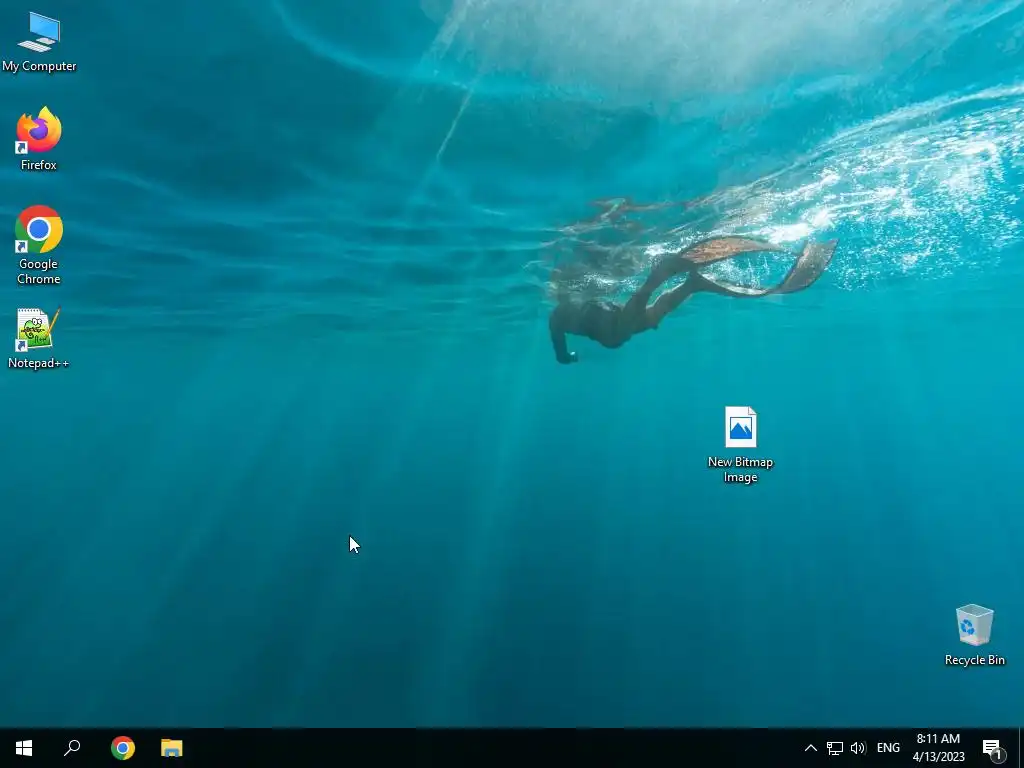This screenshot has height=768, width=1024.
Task: Open the Windows Start menu
Action: point(24,748)
